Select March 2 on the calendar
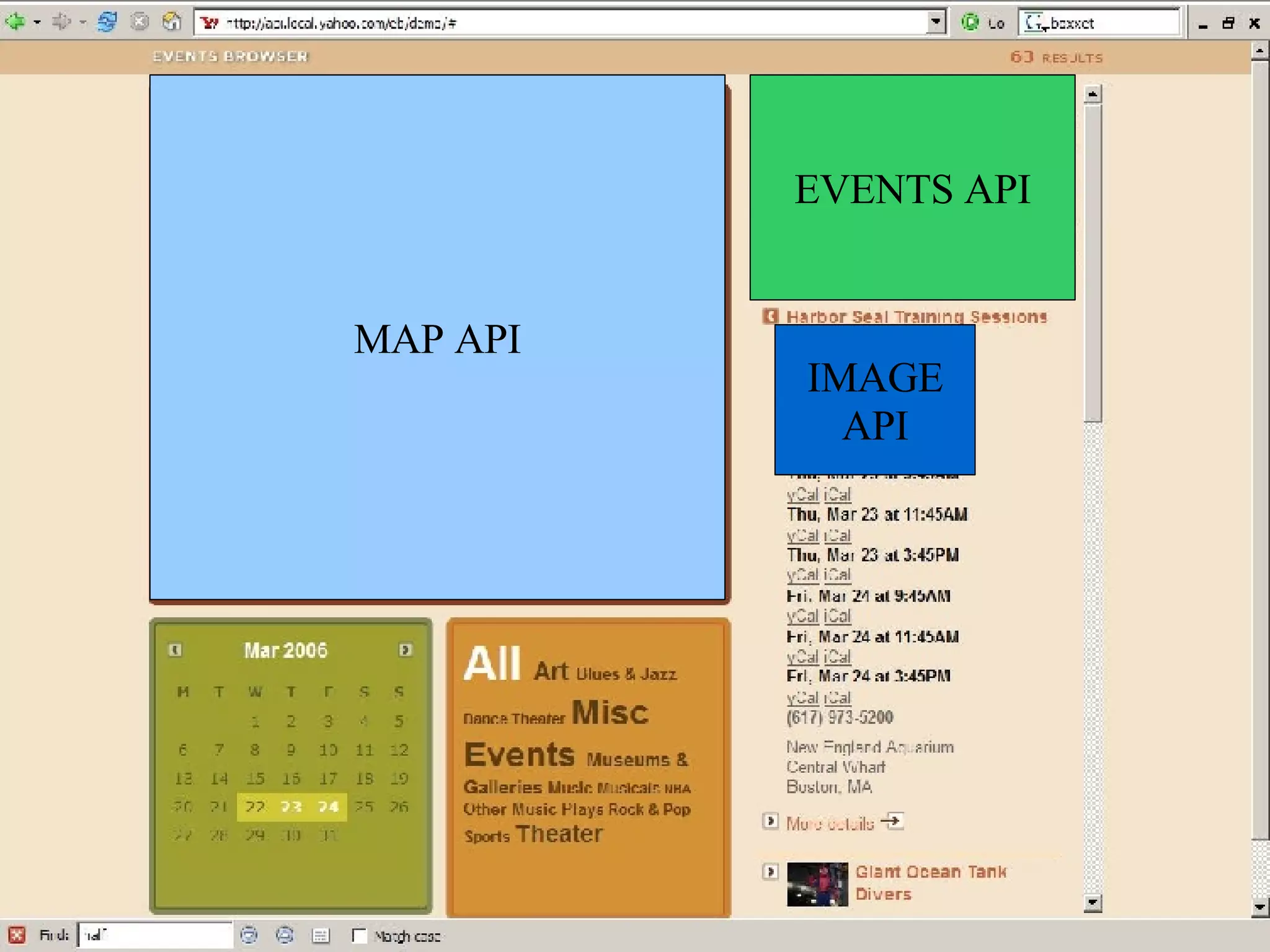Viewport: 1270px width, 952px height. [291, 721]
